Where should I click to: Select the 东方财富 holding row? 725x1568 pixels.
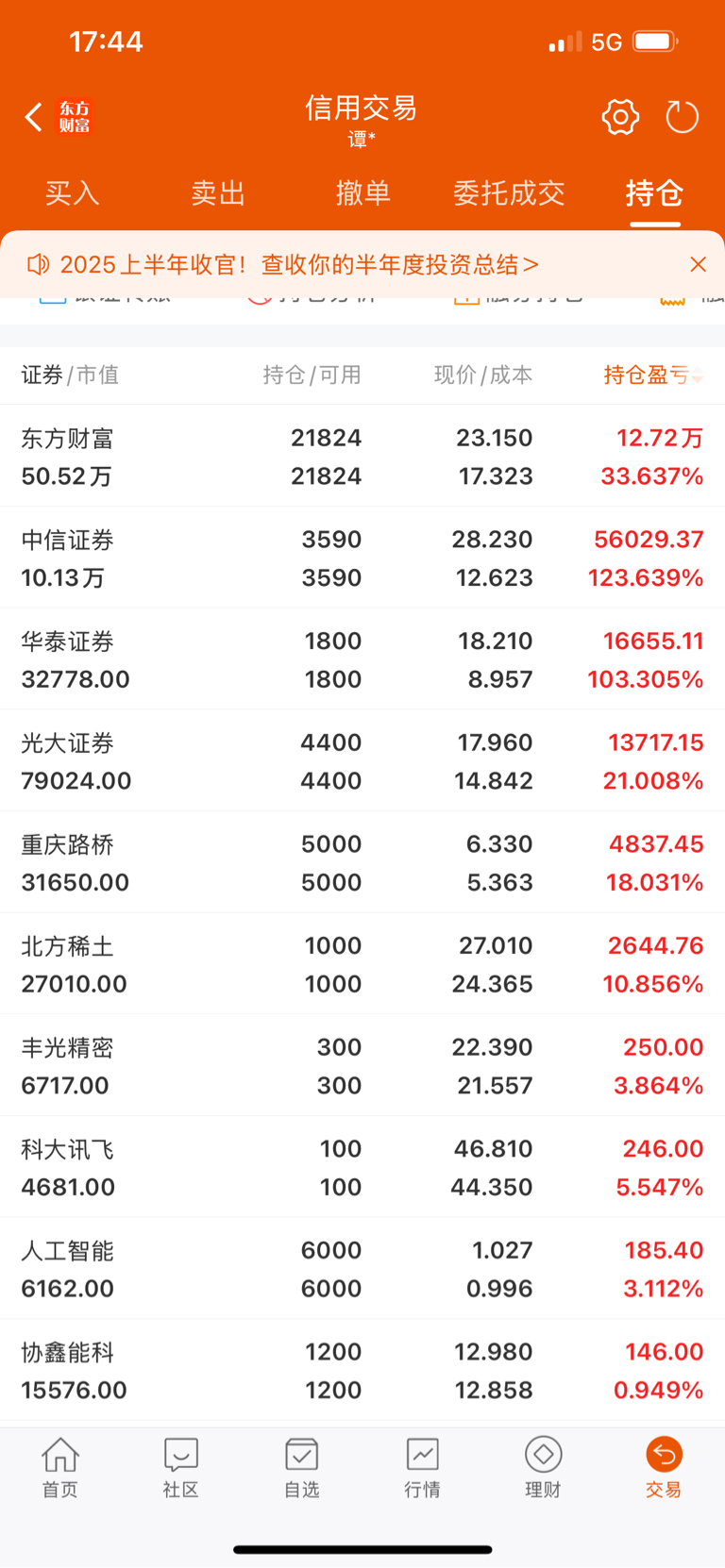pyautogui.click(x=362, y=457)
